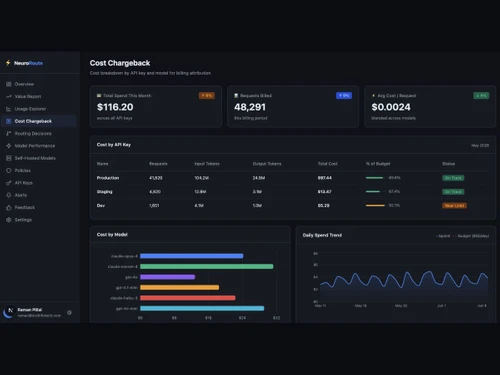Click the Total Spend card icon
Screen dimensions: 500x375
pos(99,96)
